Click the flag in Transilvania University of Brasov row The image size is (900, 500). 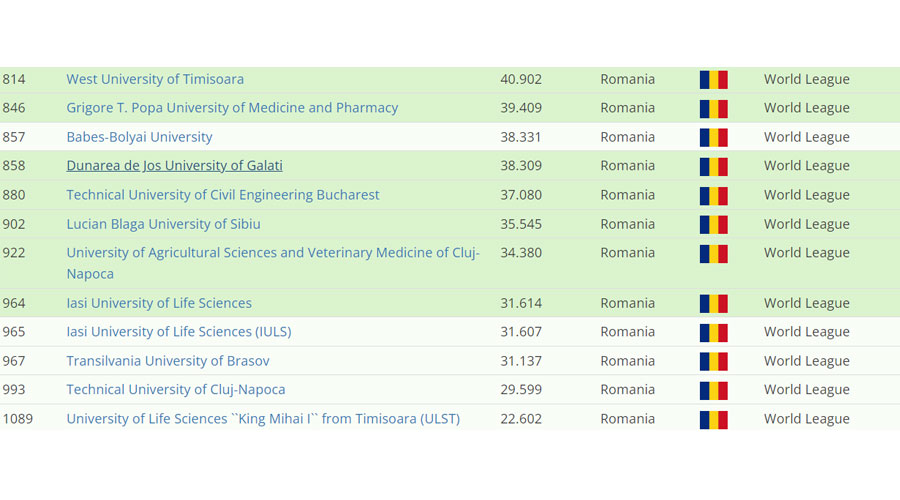point(713,362)
